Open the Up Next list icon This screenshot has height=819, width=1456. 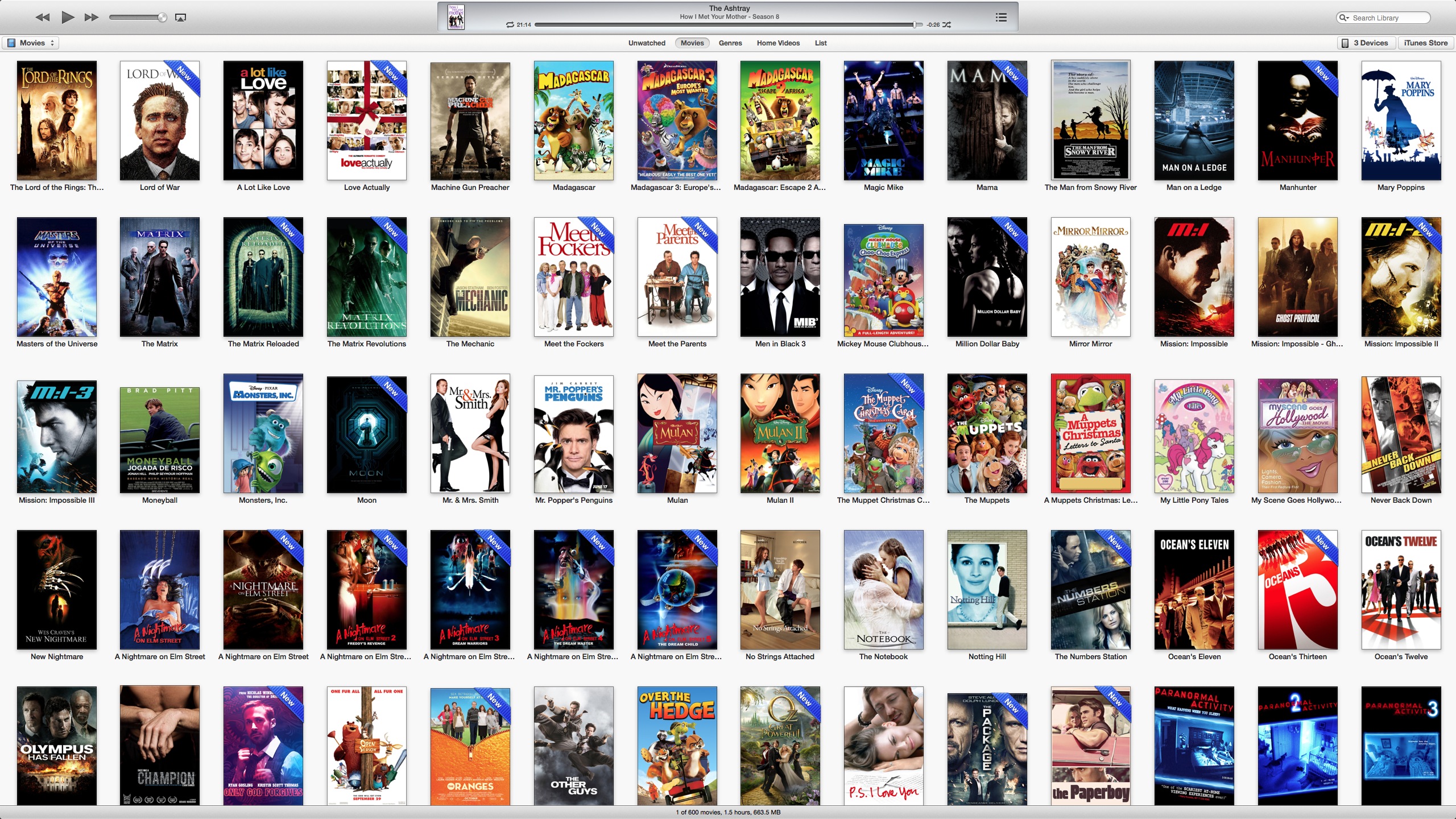tap(1001, 18)
